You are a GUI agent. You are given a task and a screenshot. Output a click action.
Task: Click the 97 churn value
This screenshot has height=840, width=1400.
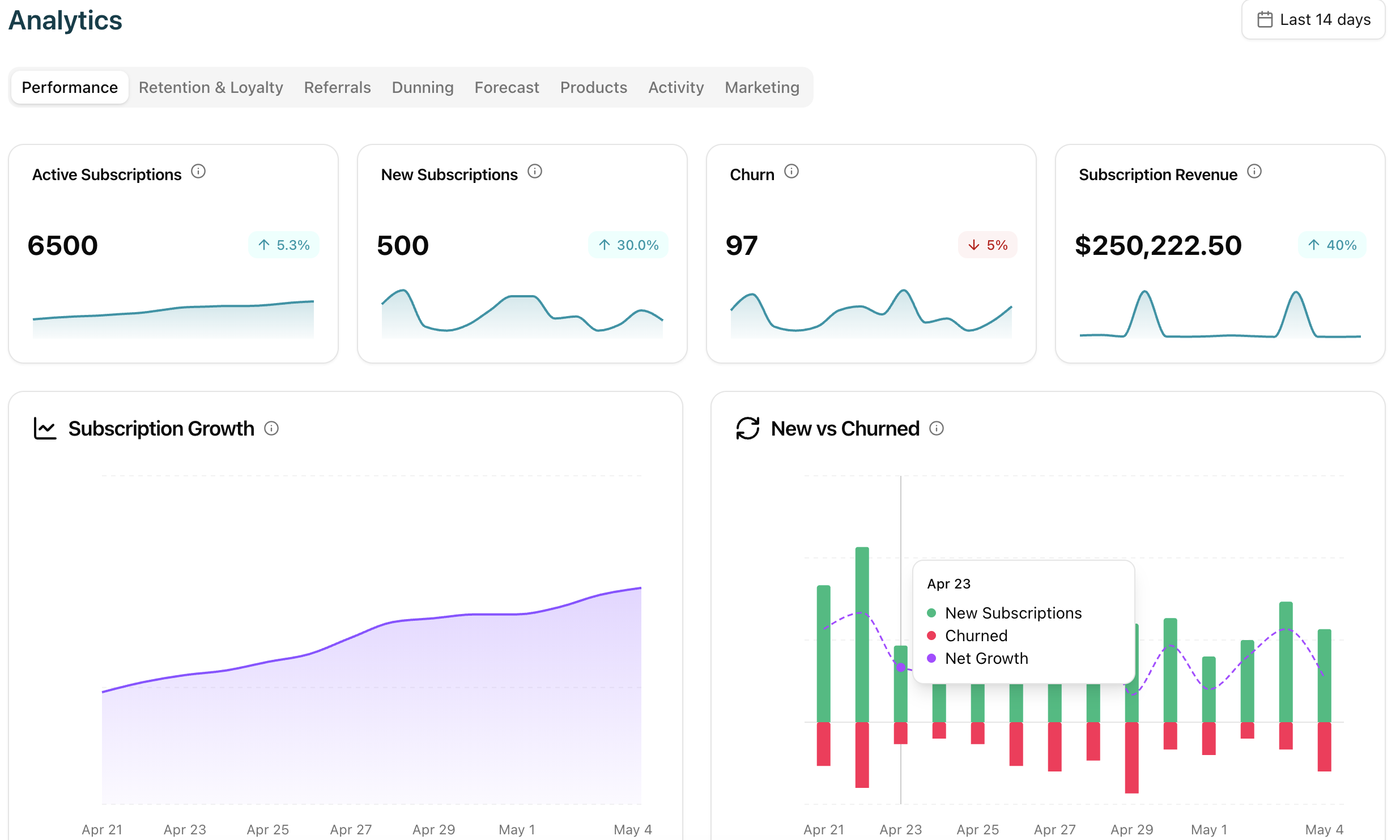[742, 245]
